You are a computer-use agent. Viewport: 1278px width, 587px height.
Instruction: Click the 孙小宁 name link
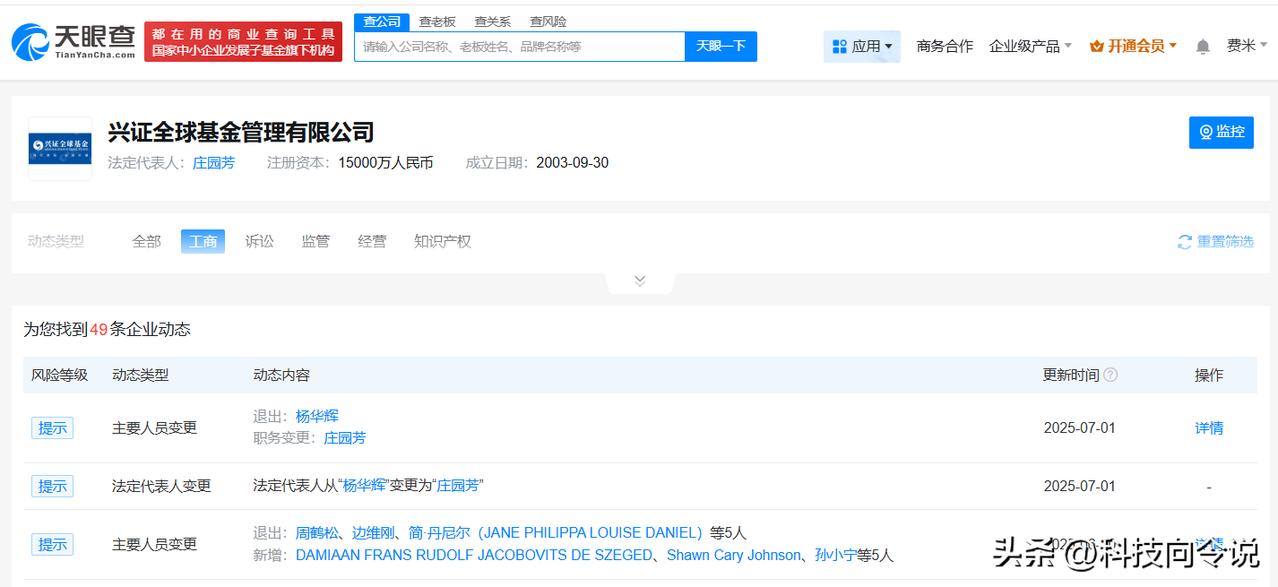click(x=836, y=555)
